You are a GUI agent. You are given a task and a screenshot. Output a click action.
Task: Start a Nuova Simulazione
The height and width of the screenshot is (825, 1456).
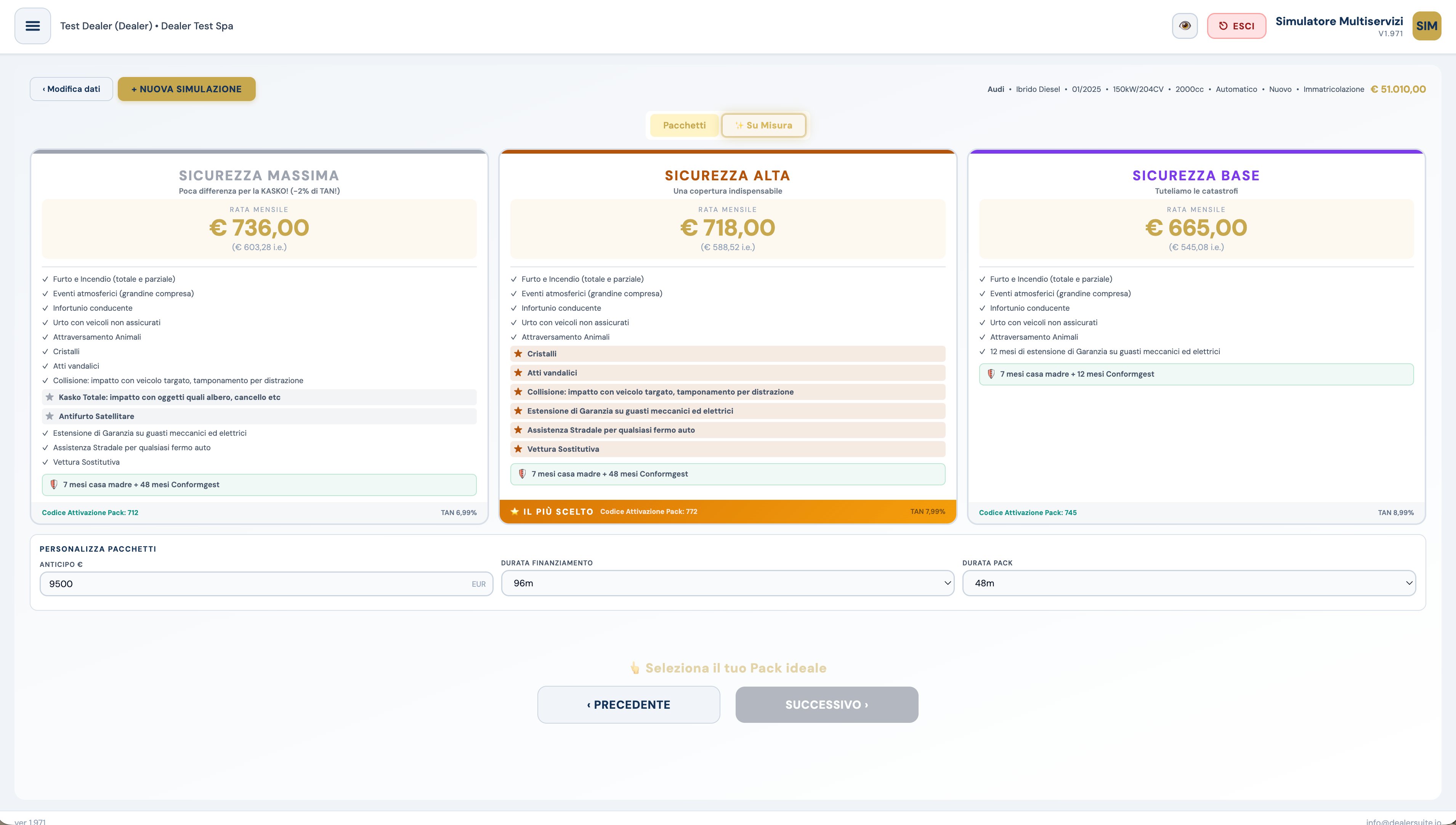(x=186, y=89)
